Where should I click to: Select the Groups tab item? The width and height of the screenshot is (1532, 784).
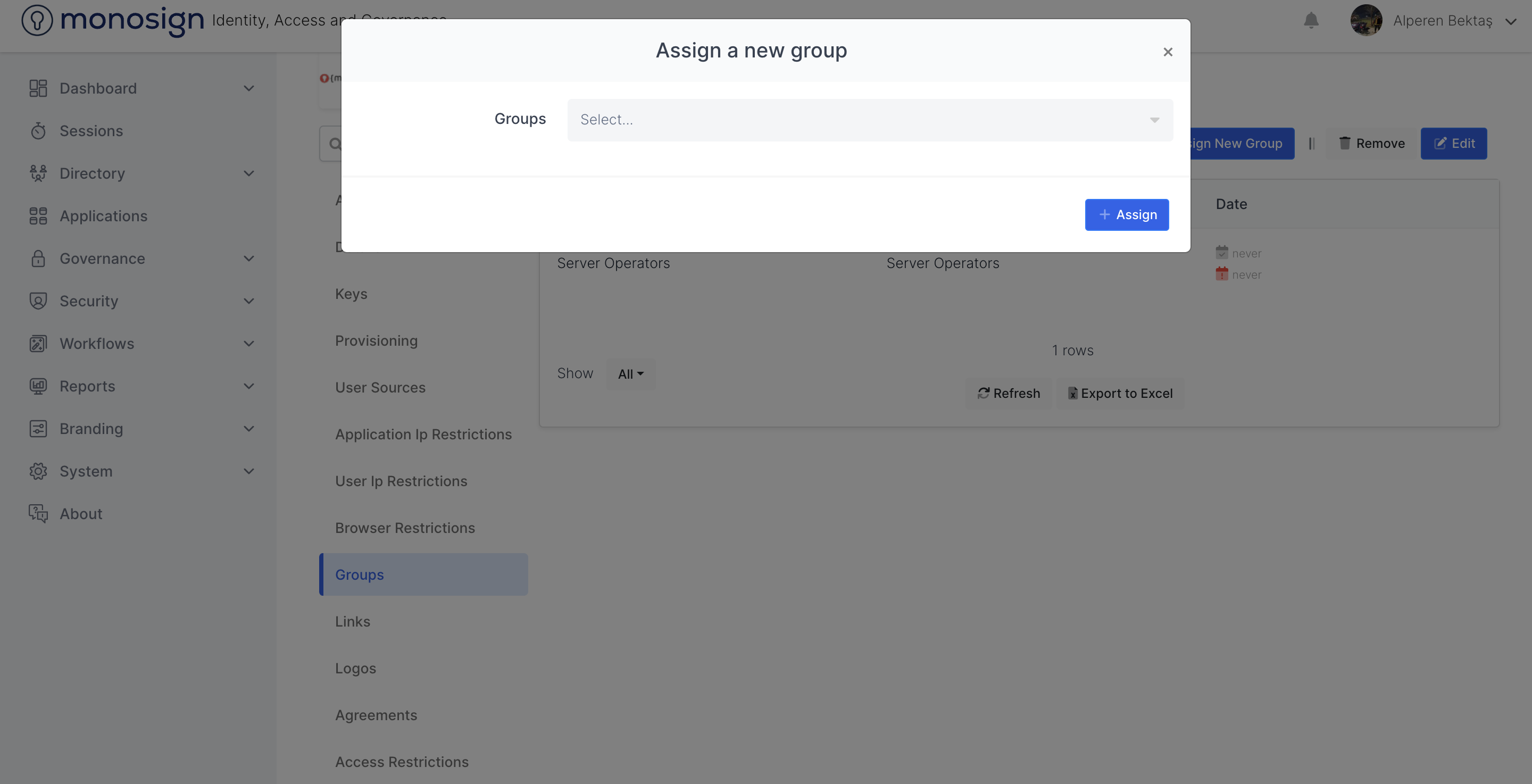pyautogui.click(x=359, y=574)
